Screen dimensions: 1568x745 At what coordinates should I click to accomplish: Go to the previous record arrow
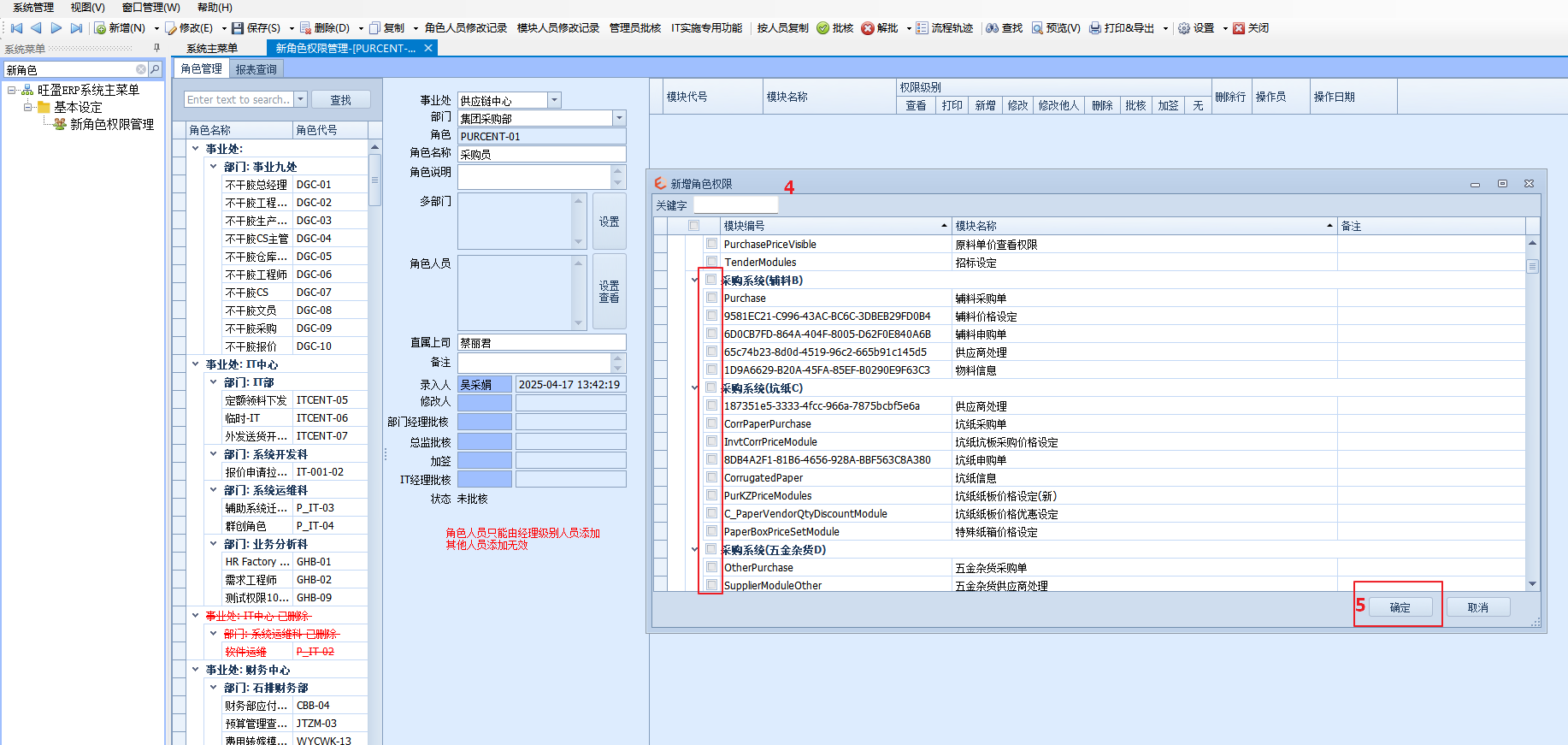coord(36,28)
